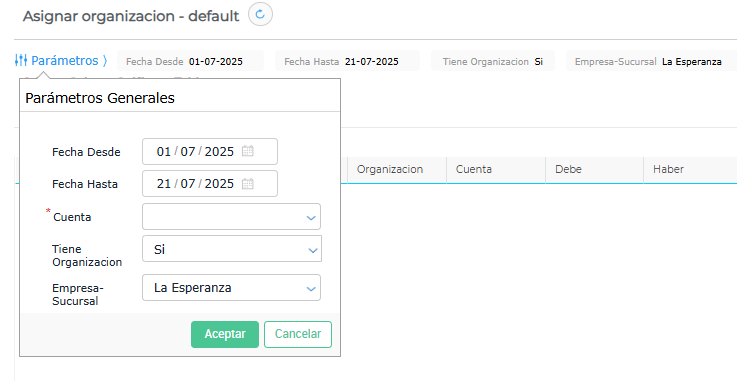The image size is (737, 381).
Task: Select the Cuenta column header
Action: [496, 170]
